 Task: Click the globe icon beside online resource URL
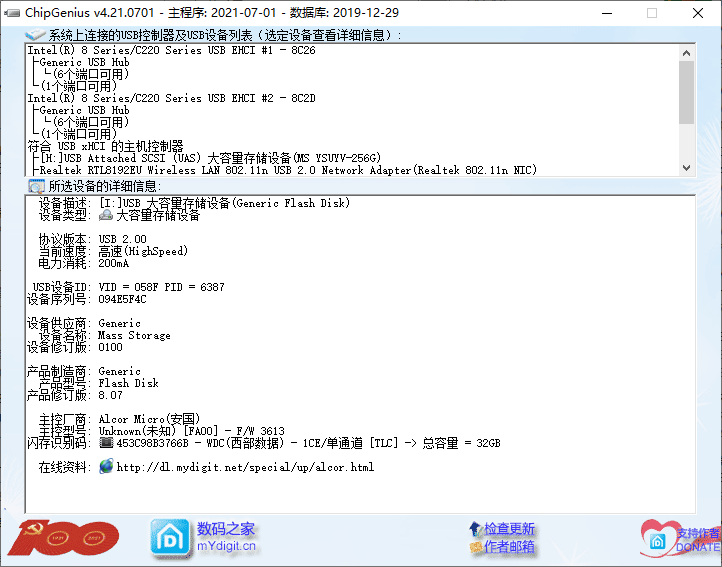tap(106, 467)
